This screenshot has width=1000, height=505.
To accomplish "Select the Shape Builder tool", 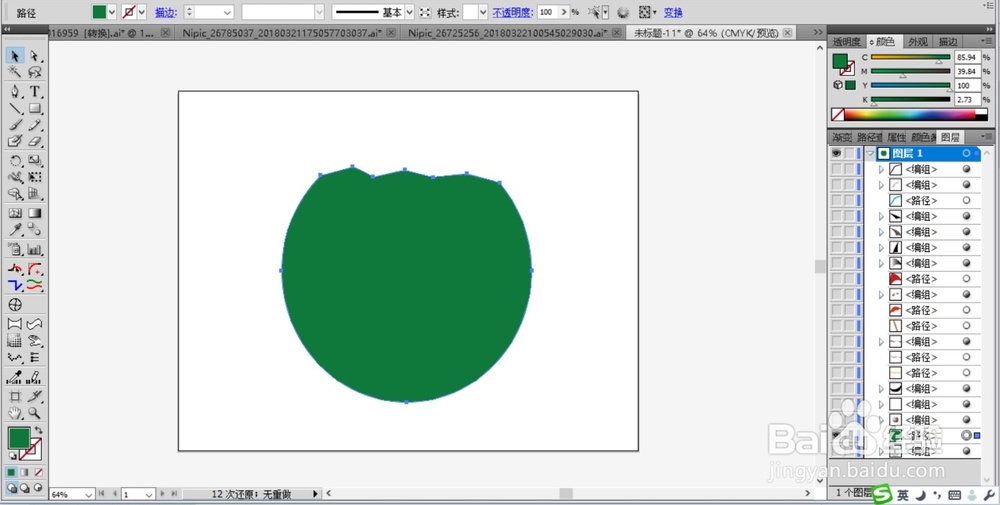I will (15, 194).
